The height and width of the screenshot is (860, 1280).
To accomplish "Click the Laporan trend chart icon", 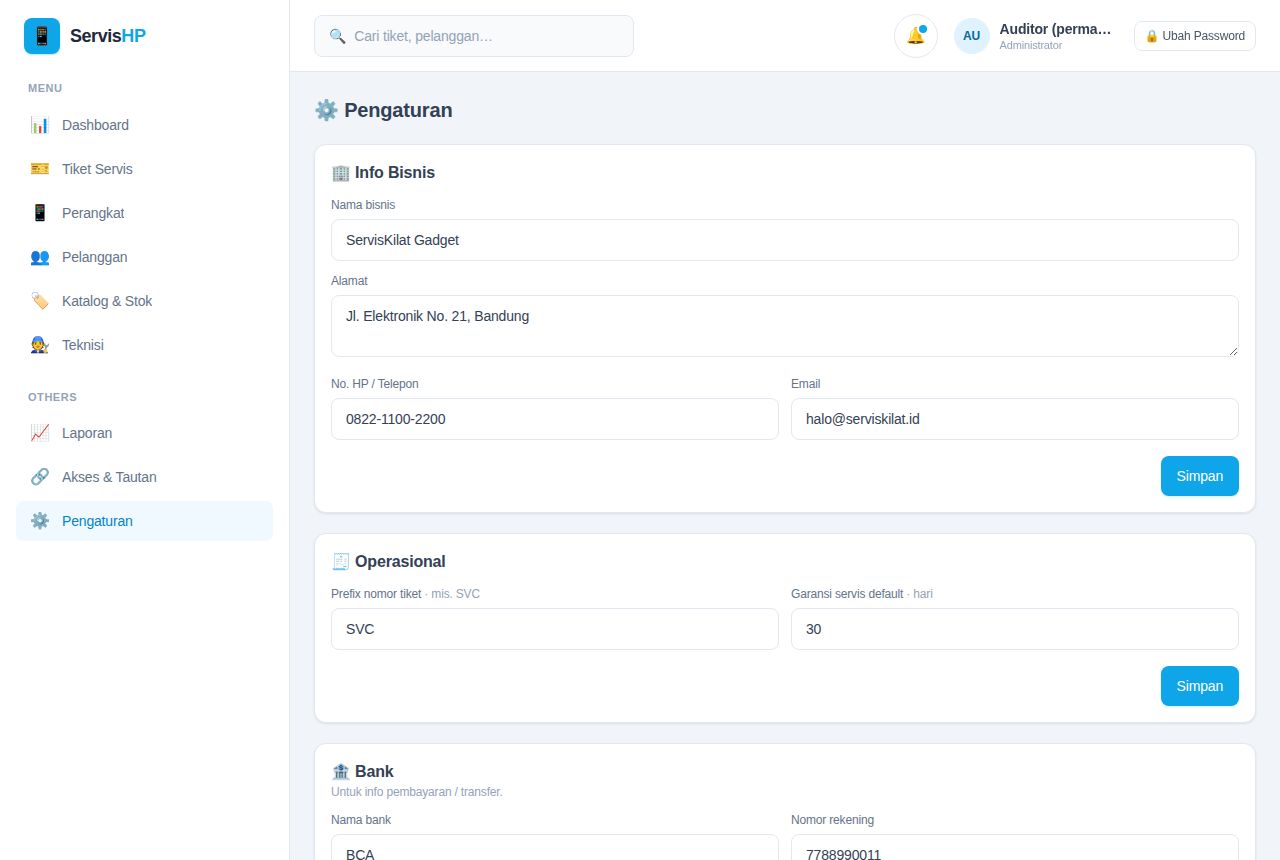I will point(40,433).
